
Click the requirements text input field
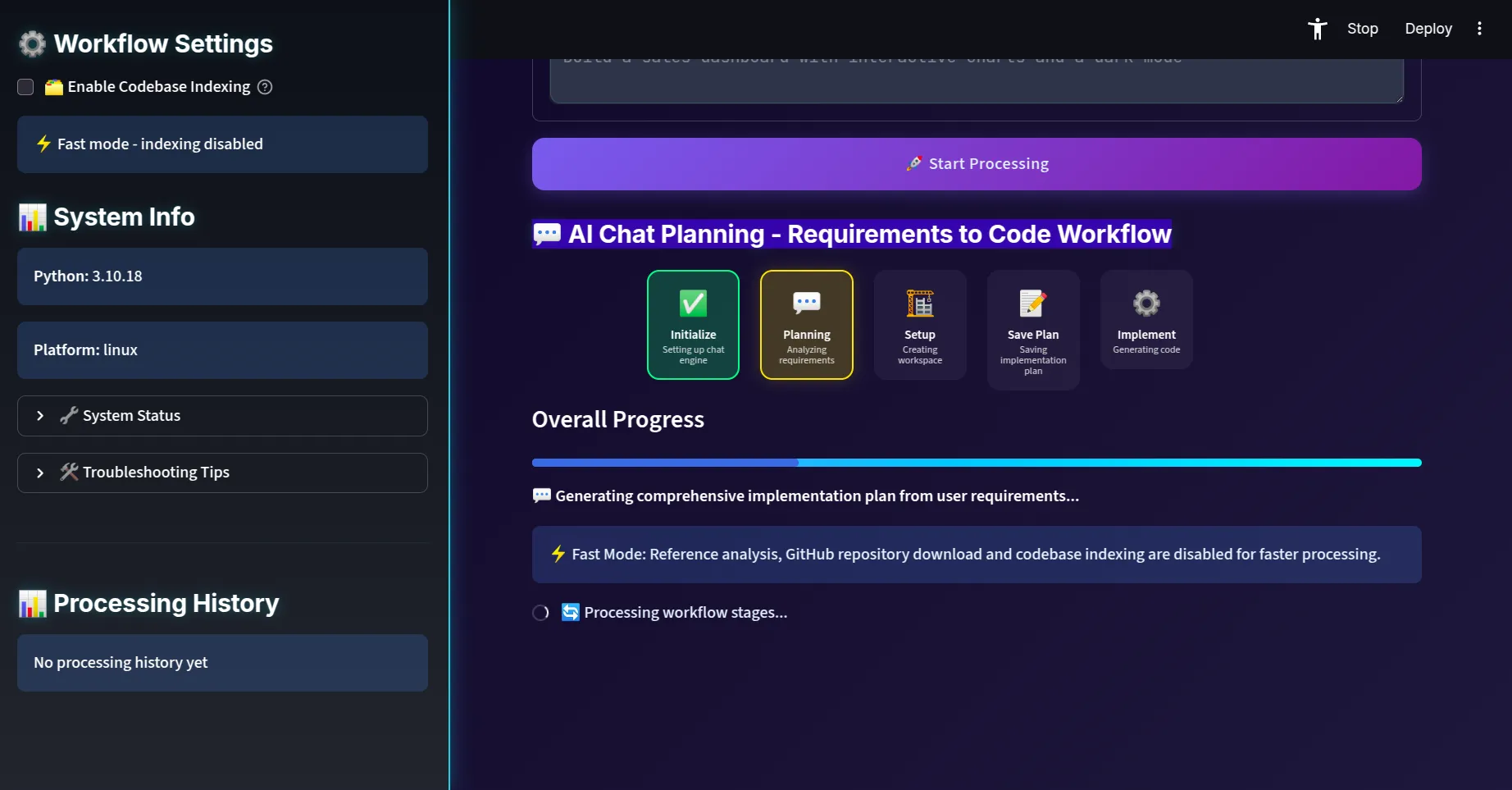(977, 78)
